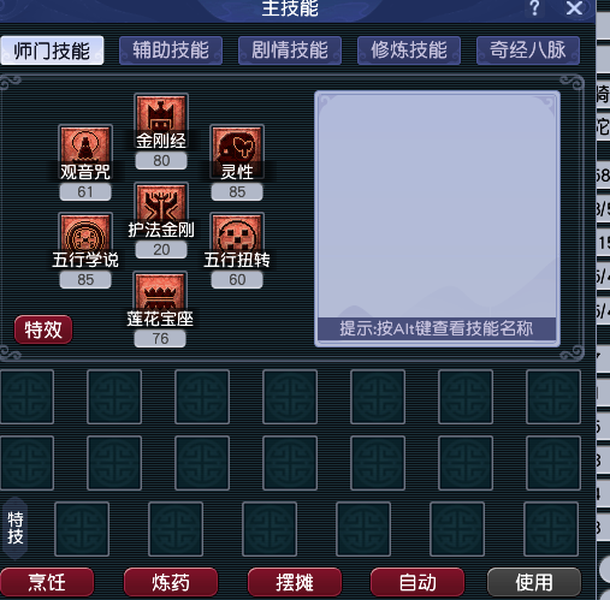Click the 使用 button
Screen dimensions: 610x600
pos(534,582)
